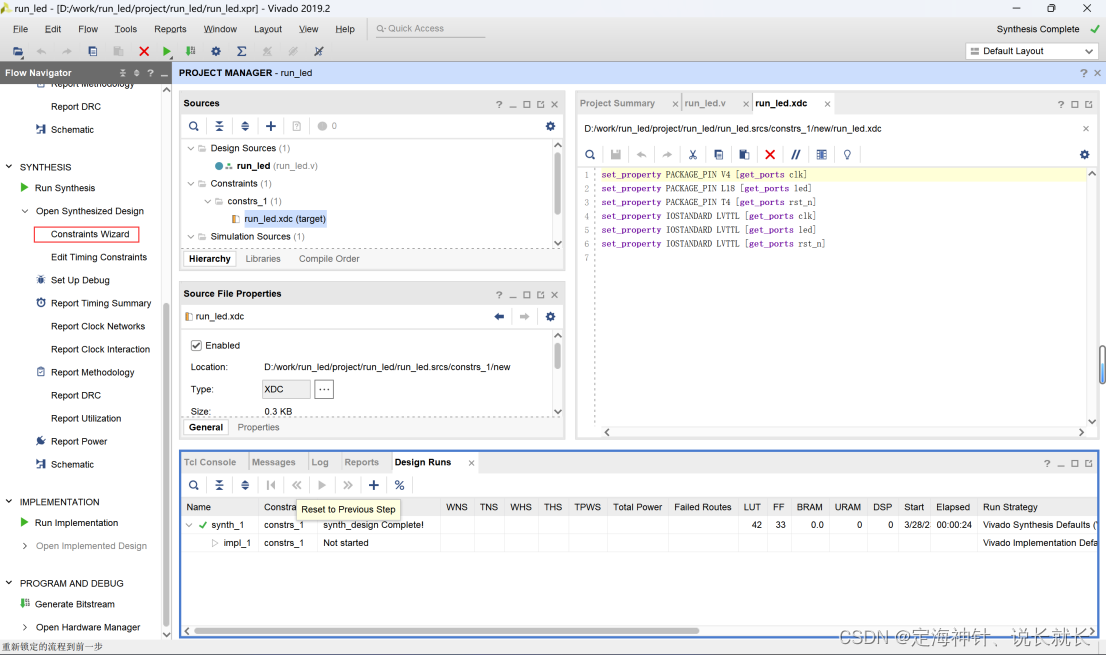1106x656 pixels.
Task: Open Report Utilization
Action: 86,418
